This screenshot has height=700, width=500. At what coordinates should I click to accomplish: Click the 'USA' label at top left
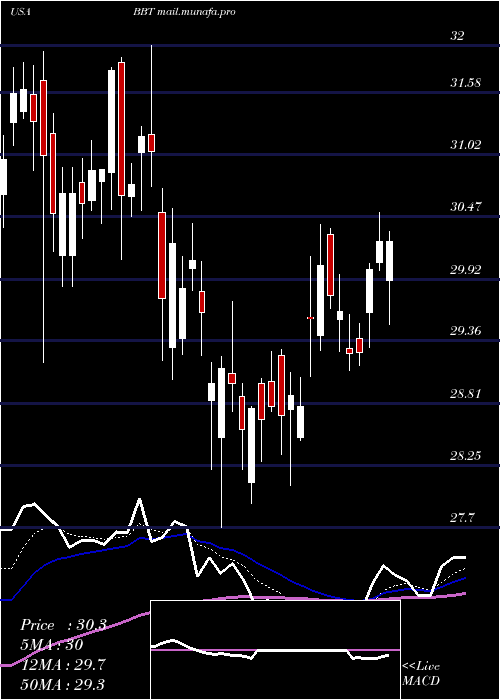point(20,12)
